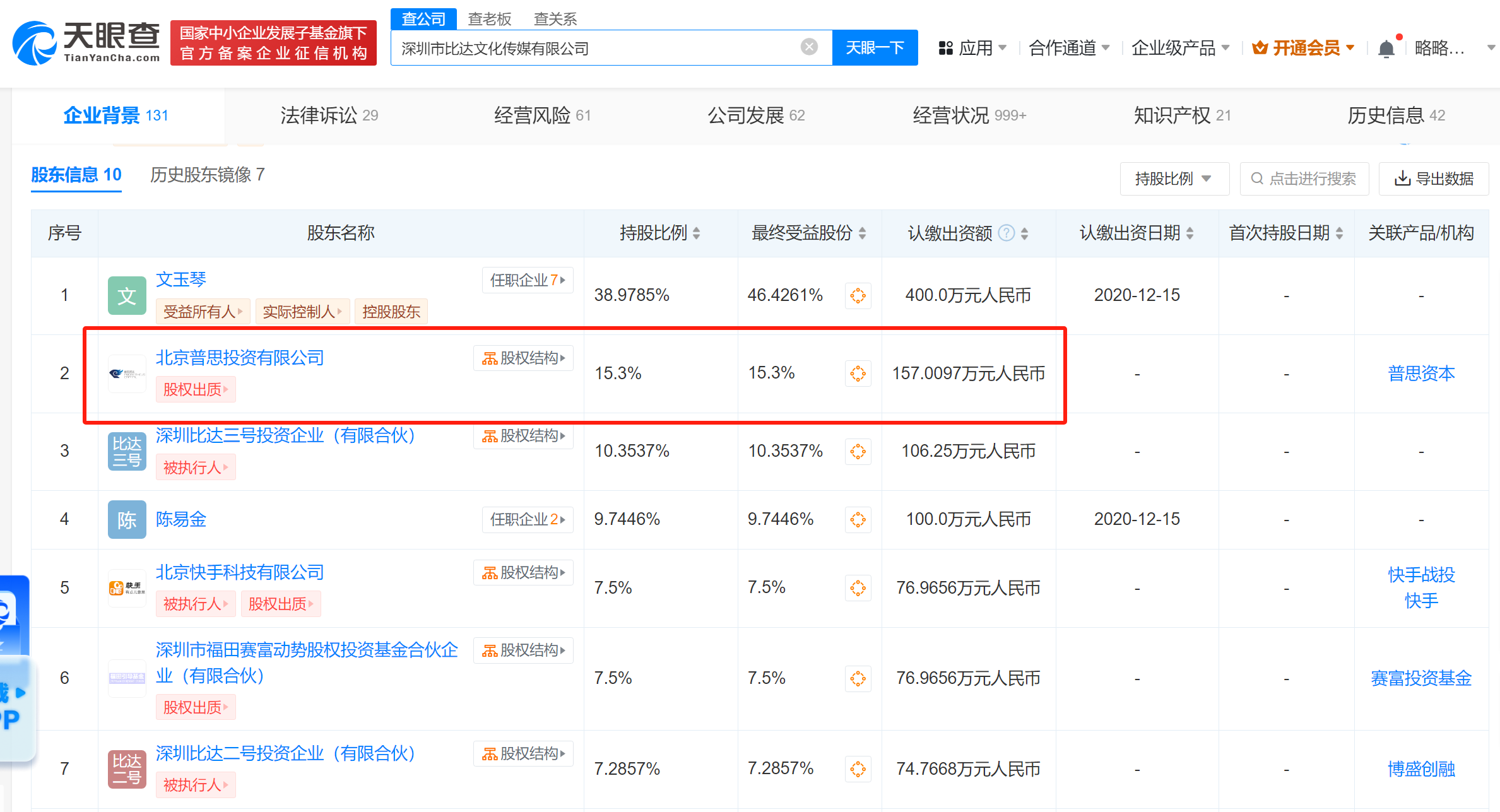
Task: Expand 股权结构 for 北京普思投资有限公司
Action: (523, 358)
